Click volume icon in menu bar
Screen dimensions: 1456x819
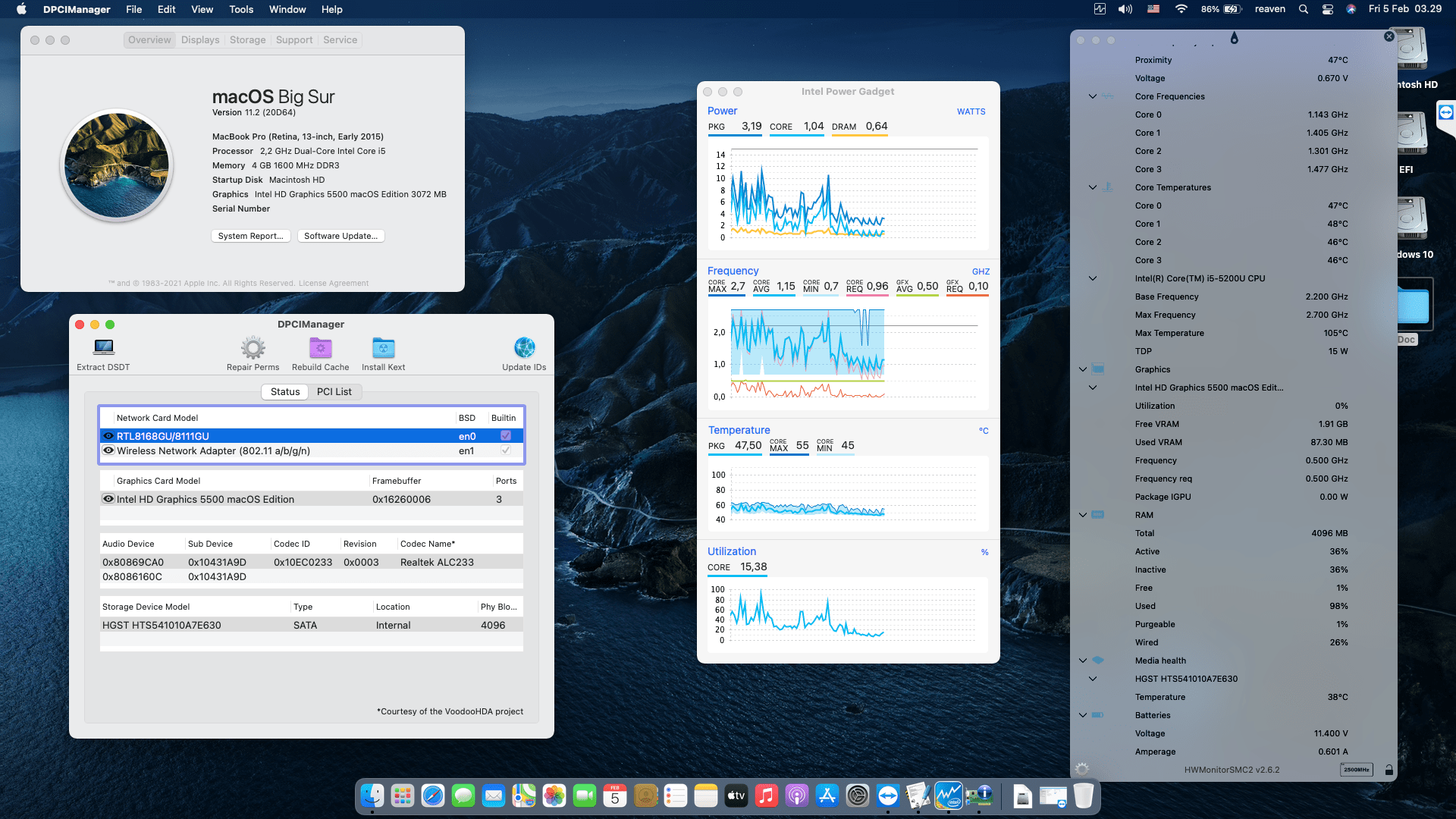point(1125,9)
